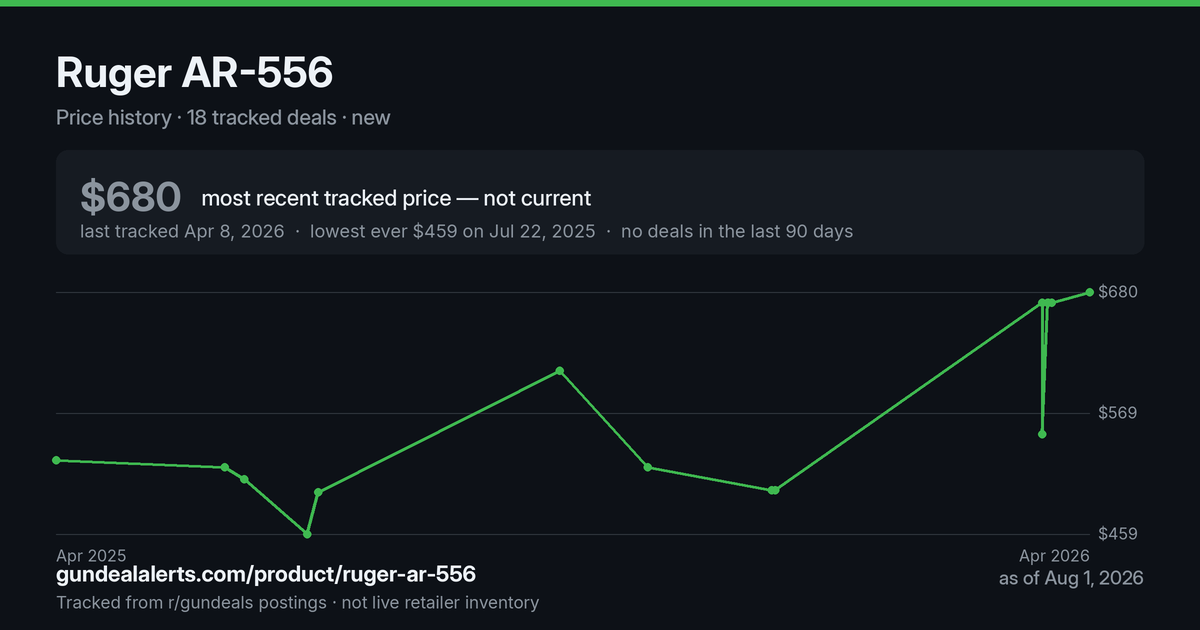This screenshot has height=630, width=1200.
Task: Click the Apr 2026 axis label
Action: pos(1054,555)
